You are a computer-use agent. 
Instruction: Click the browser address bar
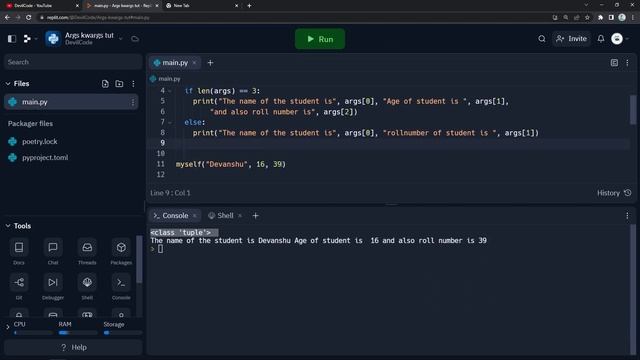coord(294,18)
